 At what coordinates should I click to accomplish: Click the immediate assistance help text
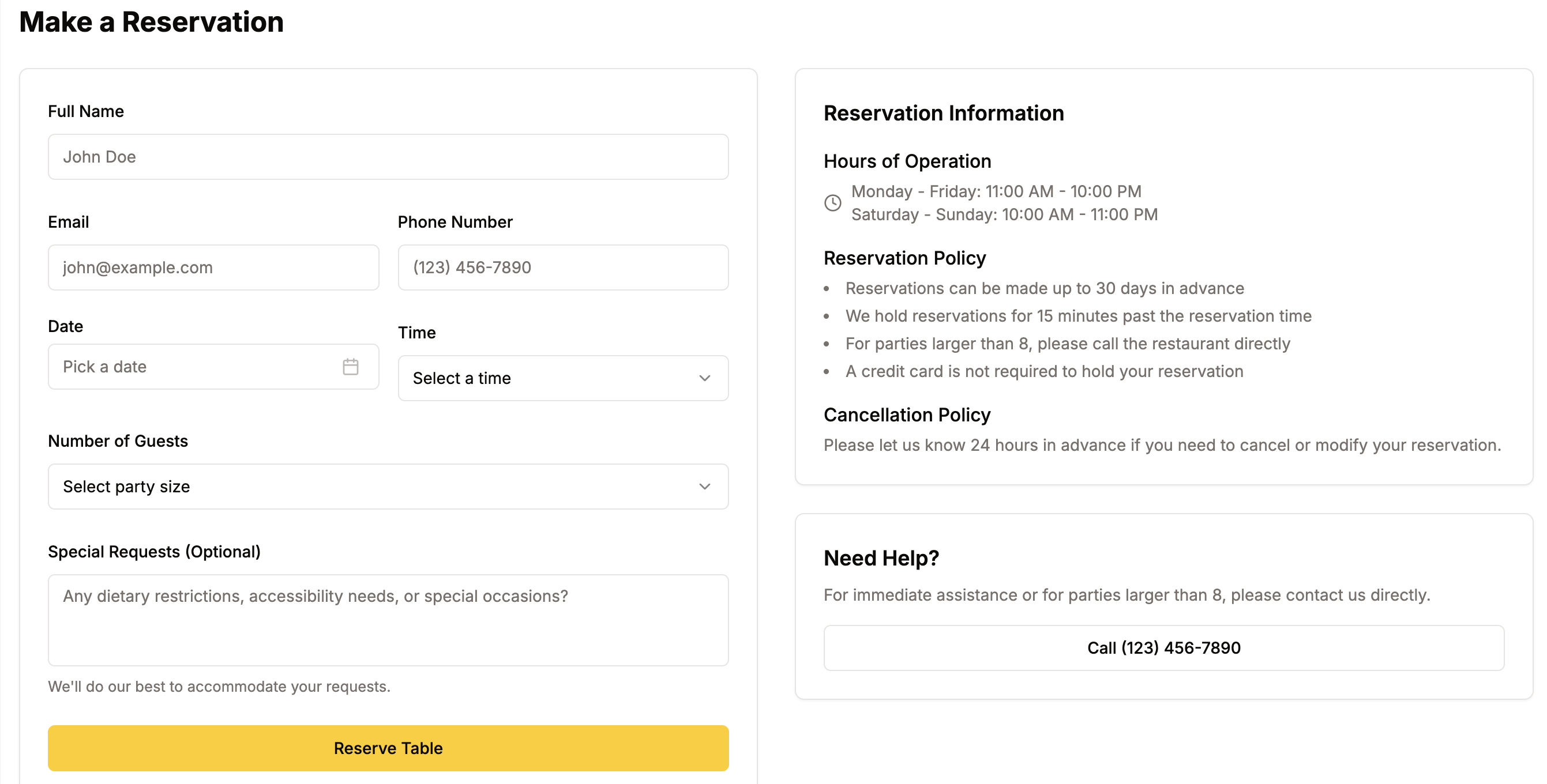[x=1127, y=595]
